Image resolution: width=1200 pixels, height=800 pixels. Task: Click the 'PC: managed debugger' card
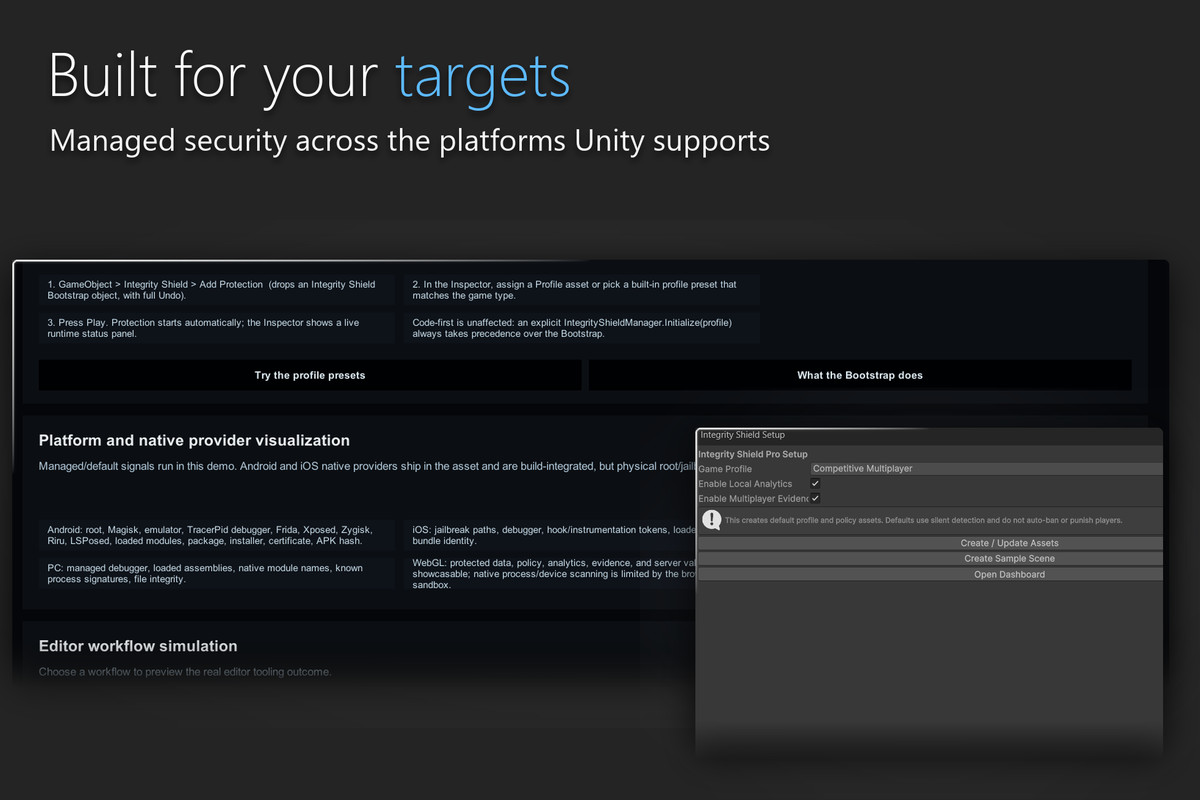[x=216, y=573]
